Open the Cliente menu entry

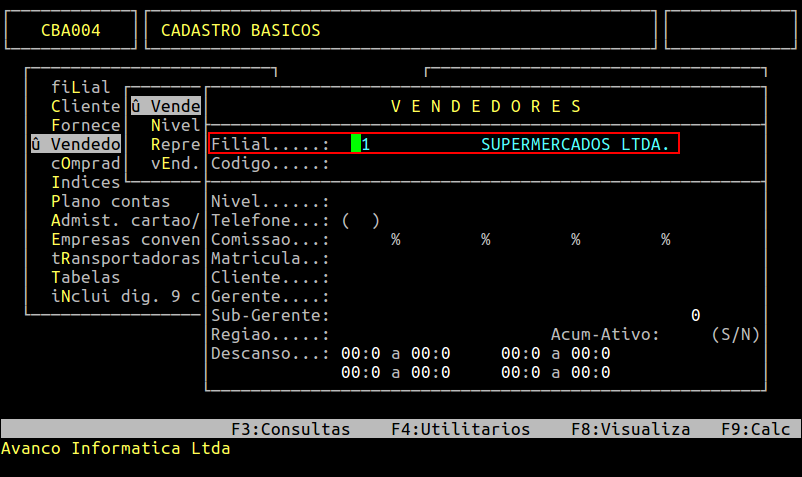click(x=85, y=106)
